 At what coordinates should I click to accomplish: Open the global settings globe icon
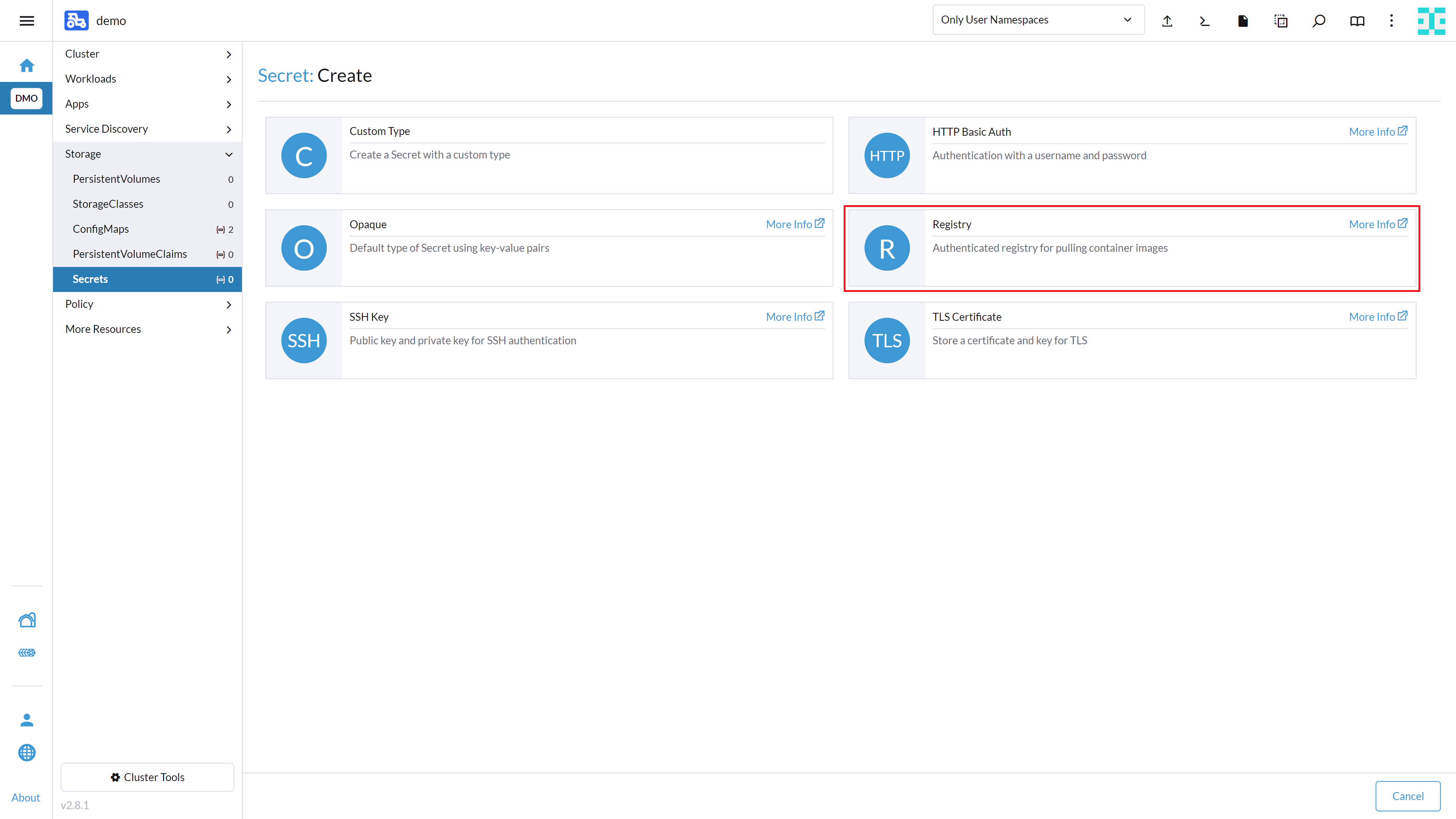pyautogui.click(x=27, y=752)
